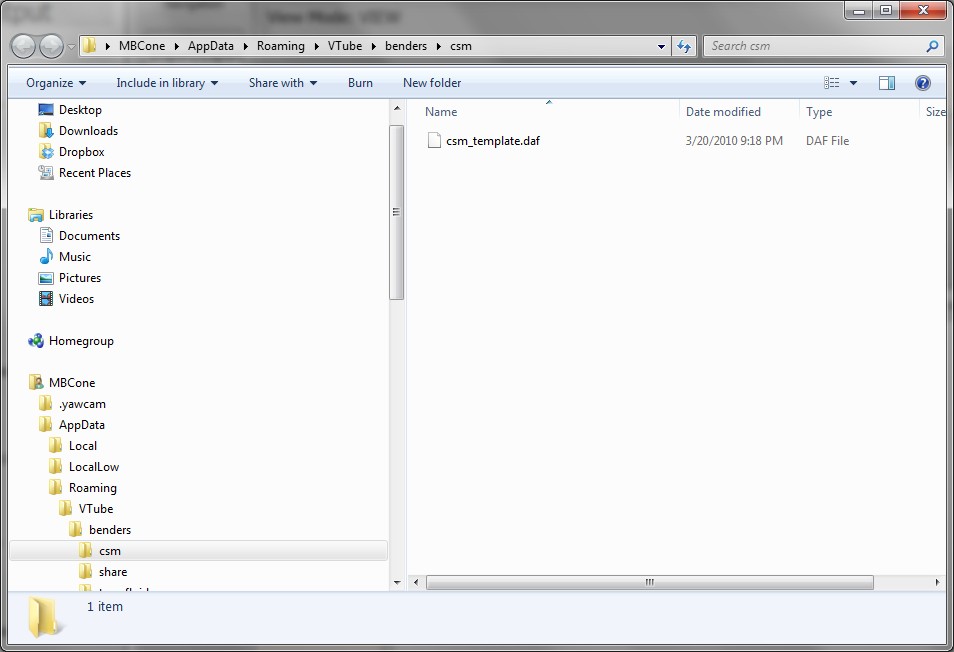Click the Change your view icon

[832, 83]
